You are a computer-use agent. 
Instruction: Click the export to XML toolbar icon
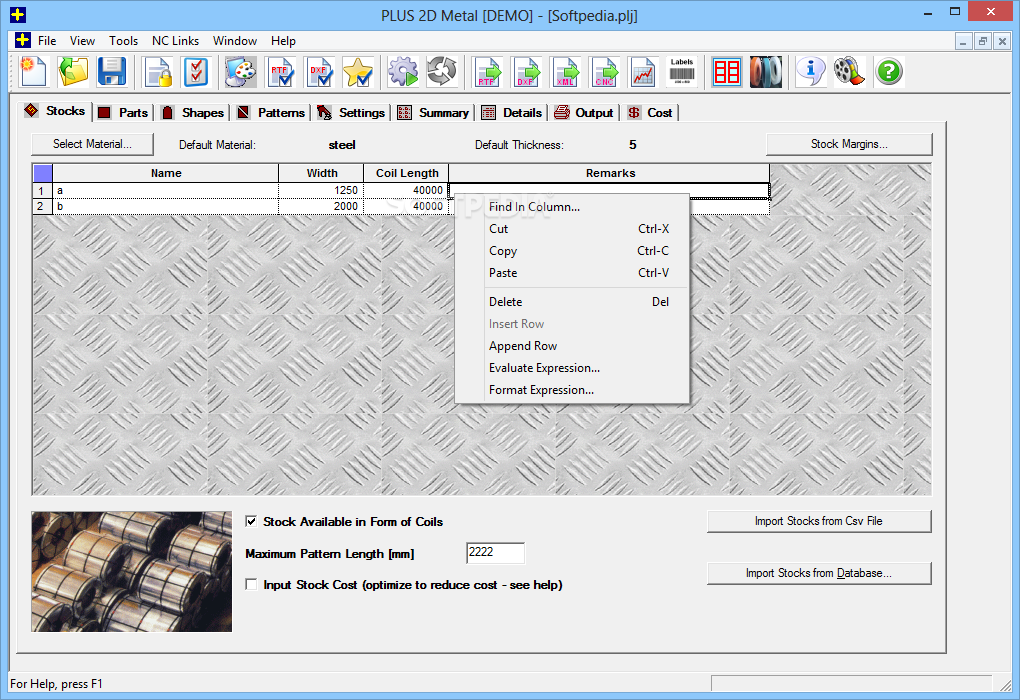coord(565,72)
